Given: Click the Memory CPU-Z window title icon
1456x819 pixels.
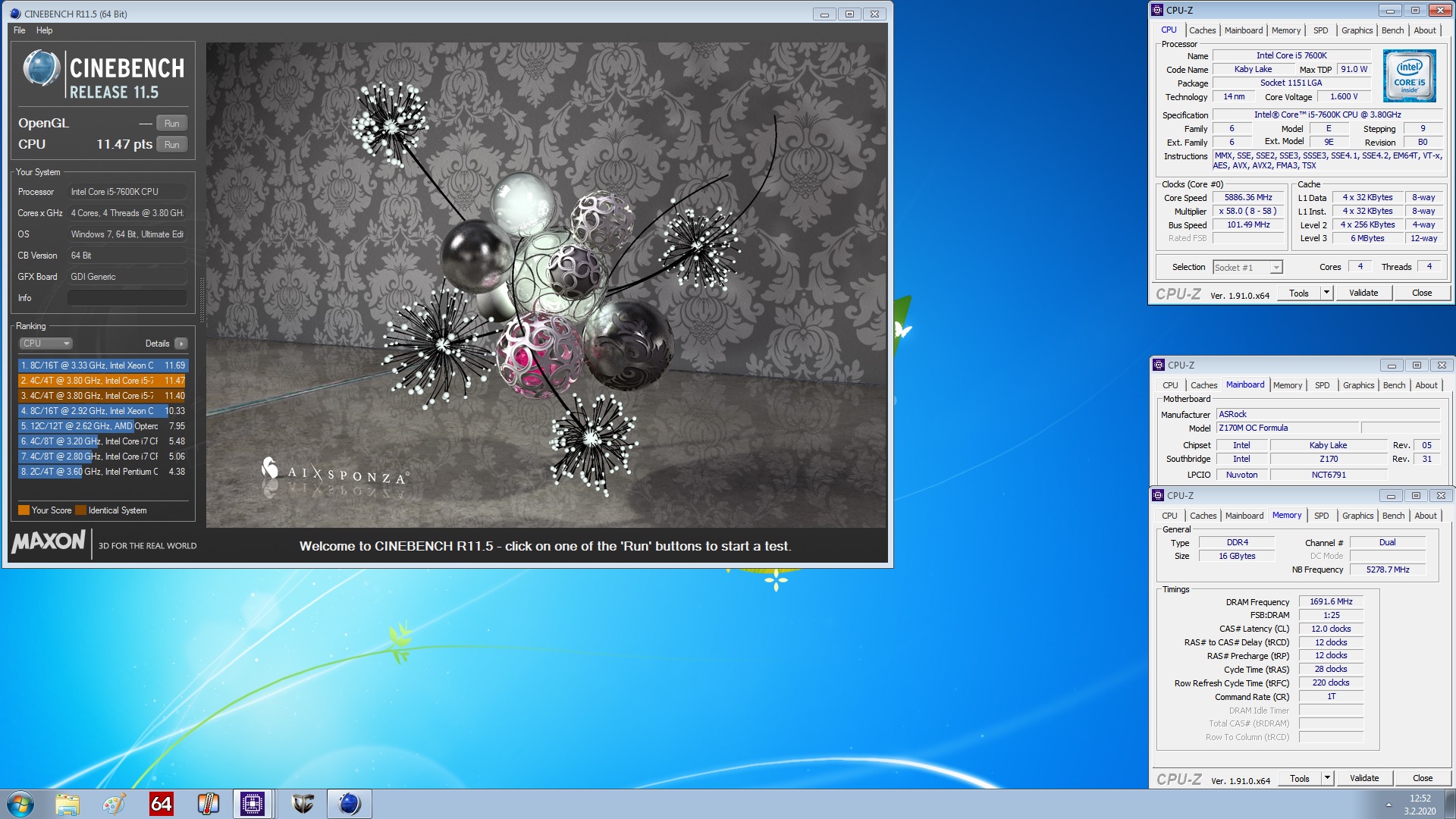Looking at the screenshot, I should [x=1158, y=495].
